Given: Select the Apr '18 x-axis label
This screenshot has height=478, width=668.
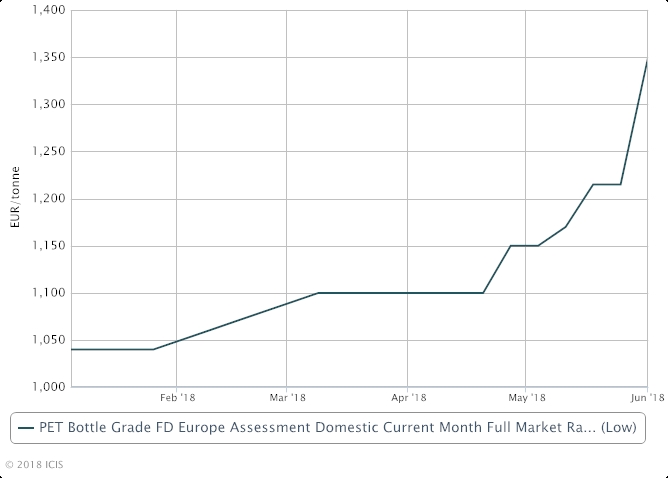Looking at the screenshot, I should (x=407, y=398).
